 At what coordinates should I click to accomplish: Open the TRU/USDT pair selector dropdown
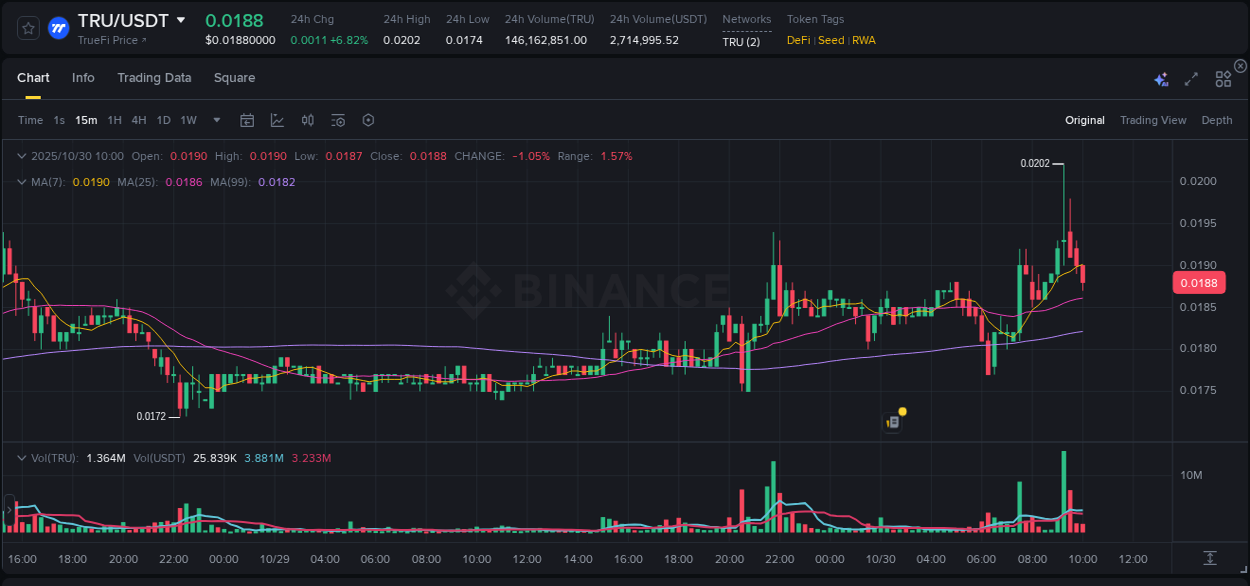coord(180,19)
